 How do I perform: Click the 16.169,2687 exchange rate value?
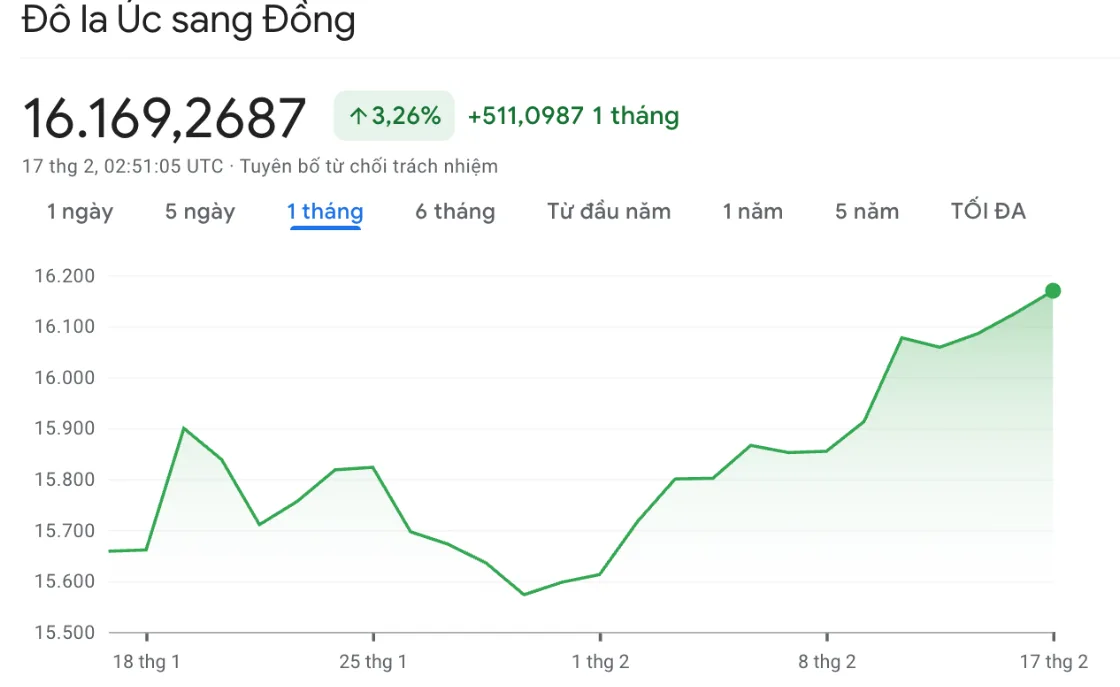164,118
